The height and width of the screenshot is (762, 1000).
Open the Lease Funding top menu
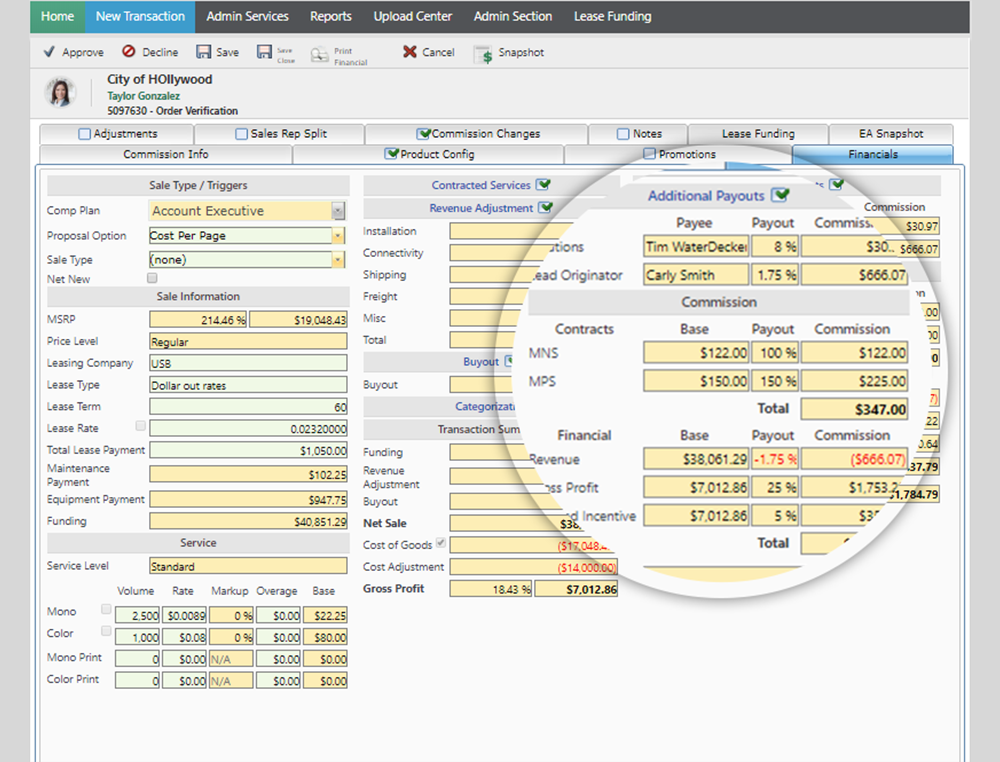612,17
